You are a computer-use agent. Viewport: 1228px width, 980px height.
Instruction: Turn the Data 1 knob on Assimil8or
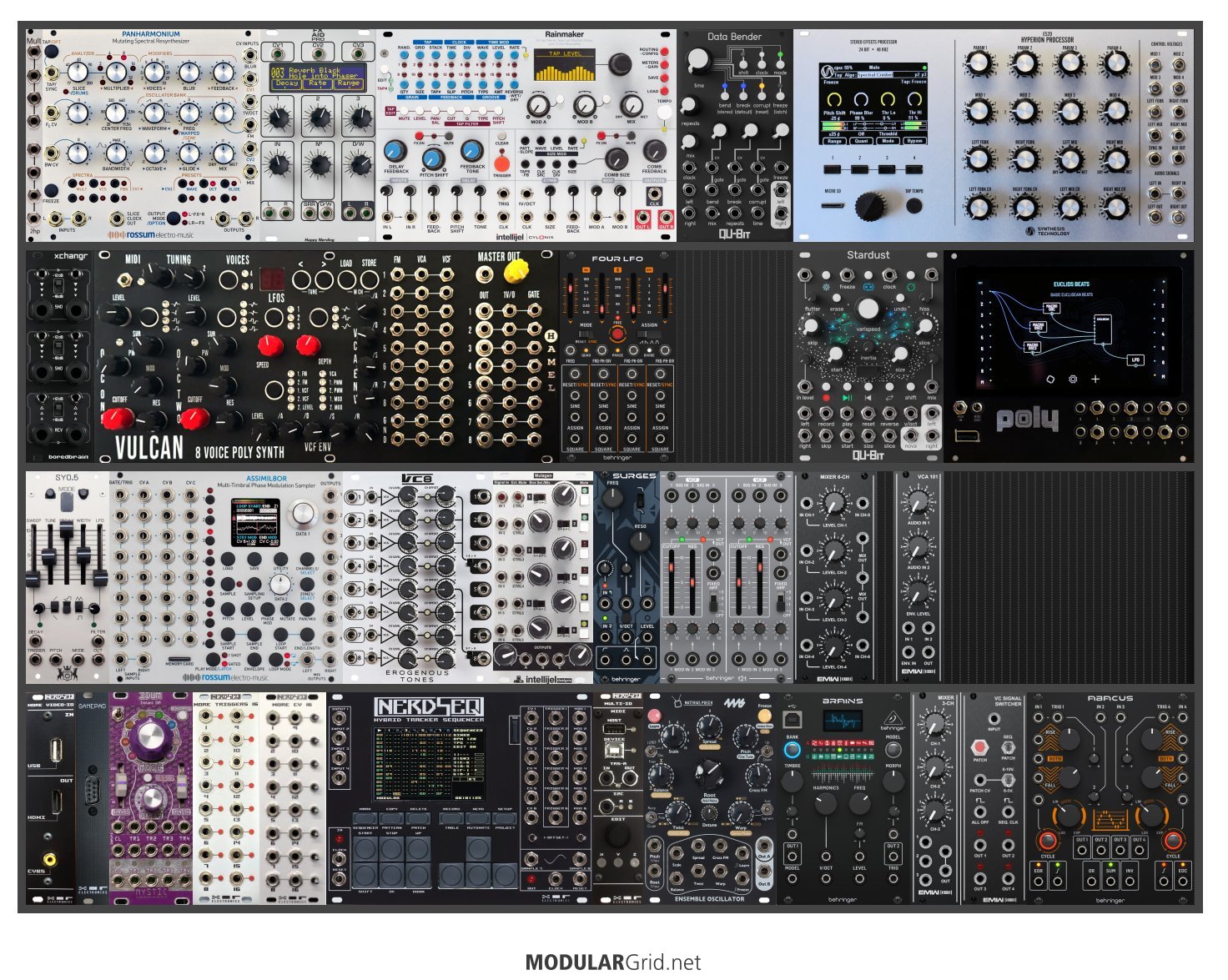pyautogui.click(x=302, y=514)
